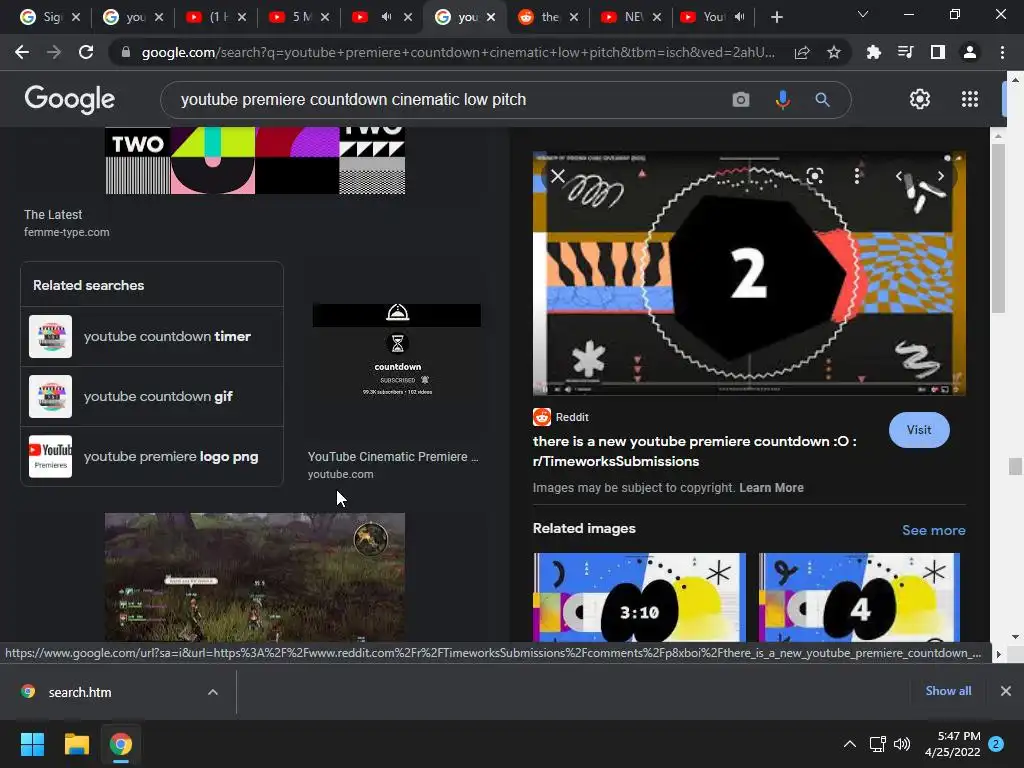This screenshot has width=1024, height=768.
Task: Go to the next preview image
Action: point(941,176)
